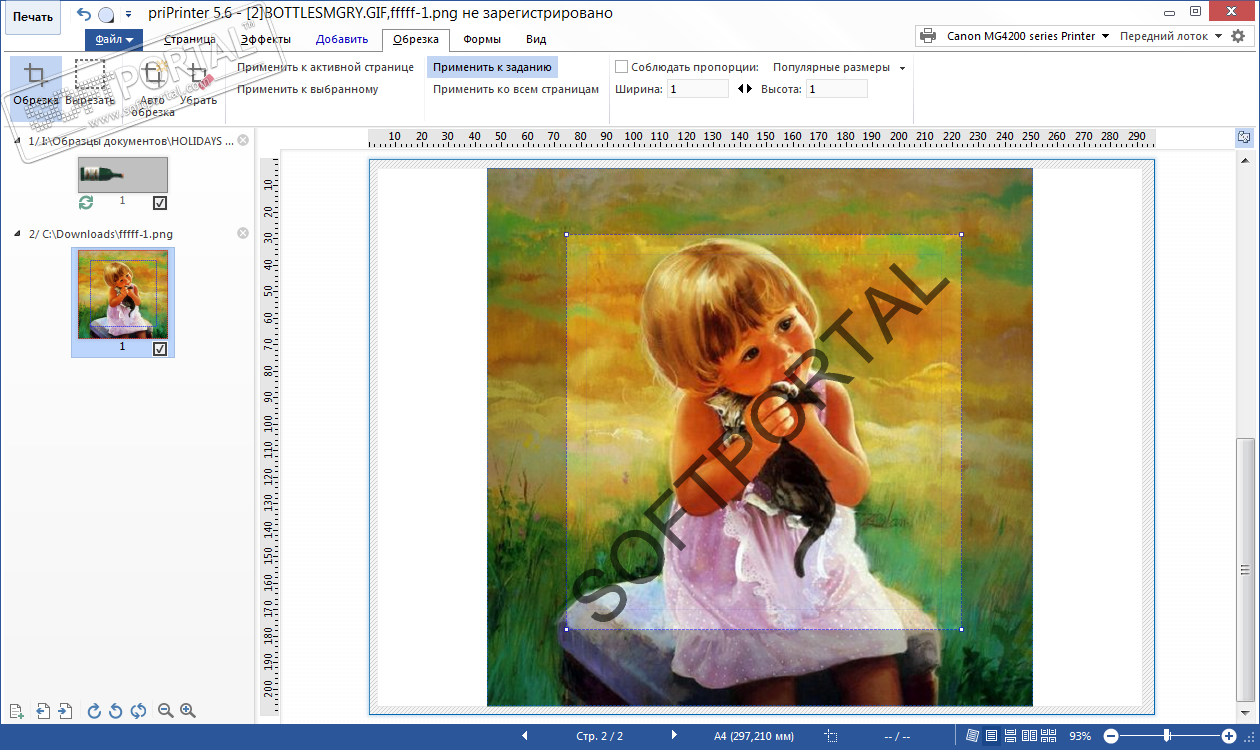Click zoom slider minus button
Screen dimensions: 1260x750
(1110, 736)
